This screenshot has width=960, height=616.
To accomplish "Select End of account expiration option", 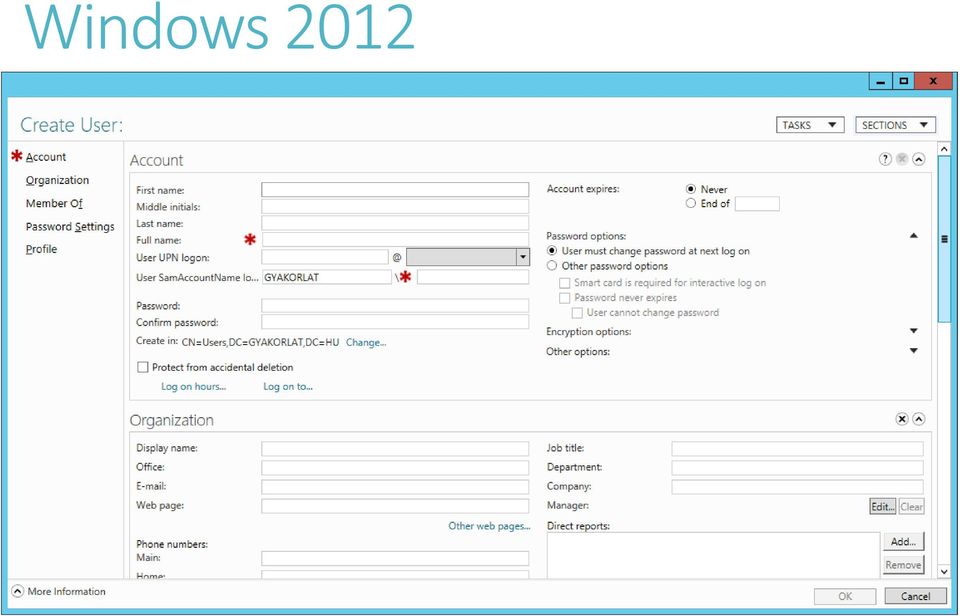I will [x=691, y=203].
